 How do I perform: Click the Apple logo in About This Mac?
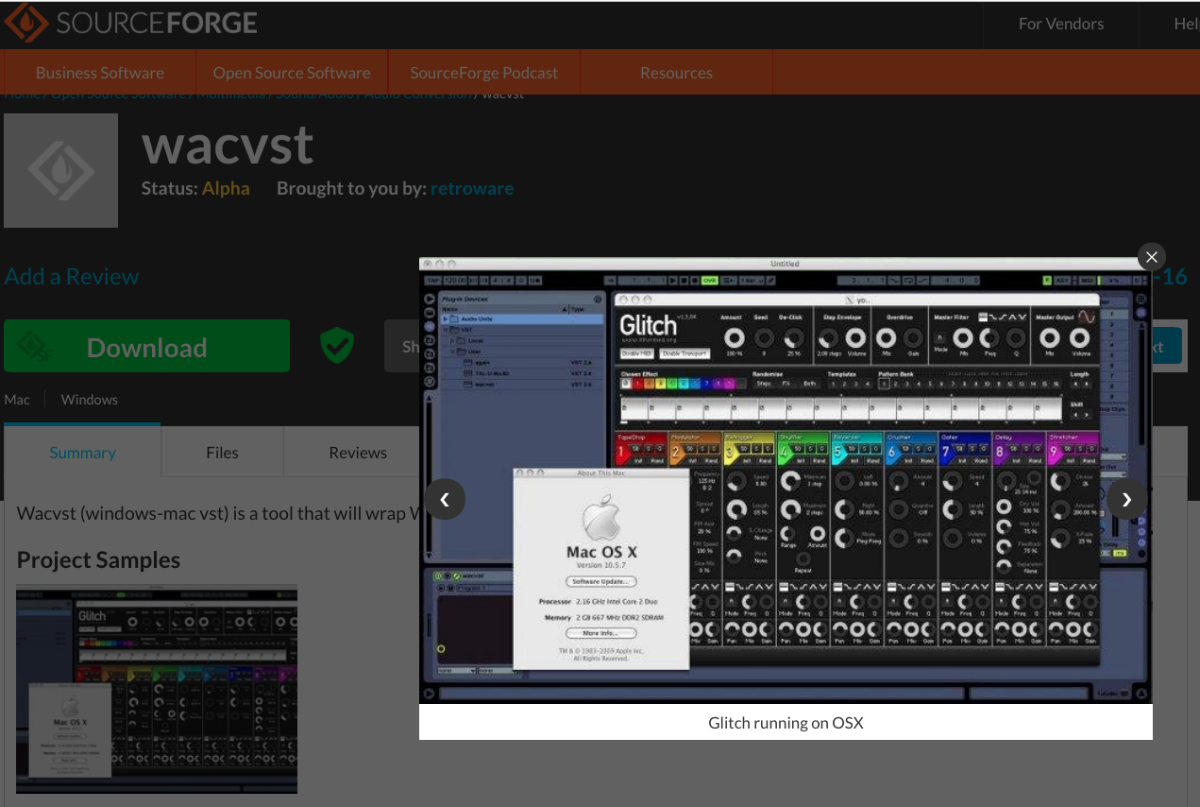(x=601, y=520)
